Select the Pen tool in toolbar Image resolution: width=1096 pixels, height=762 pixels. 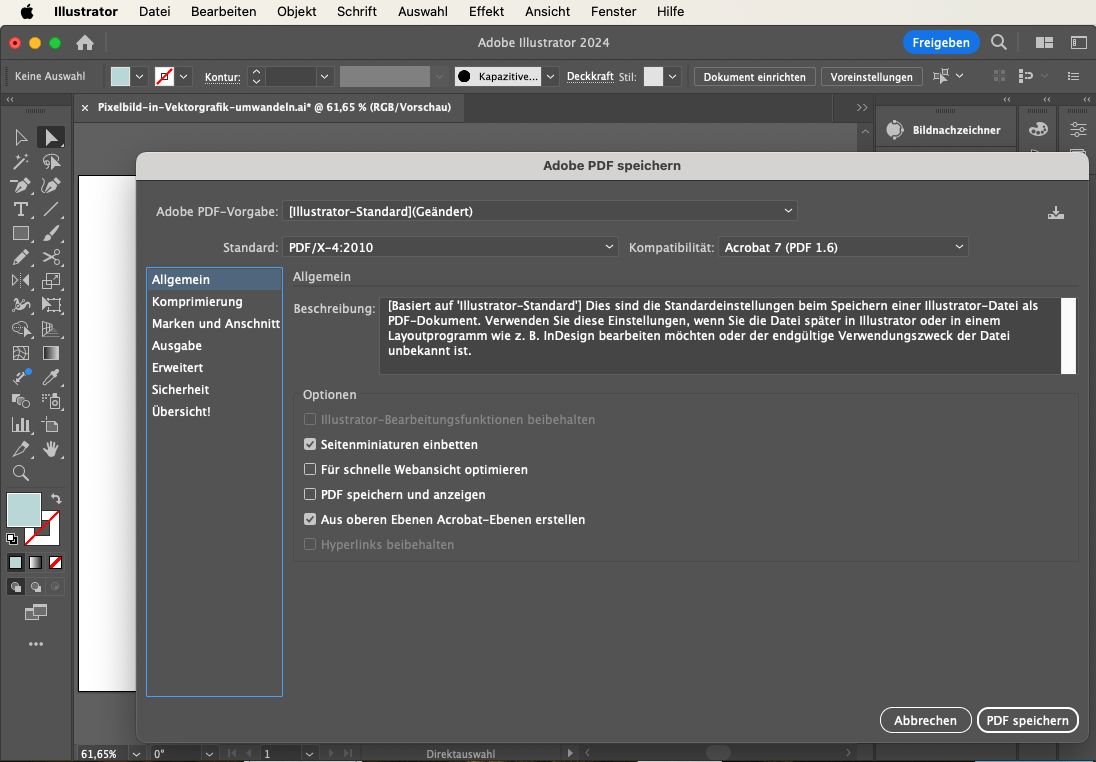pos(20,185)
